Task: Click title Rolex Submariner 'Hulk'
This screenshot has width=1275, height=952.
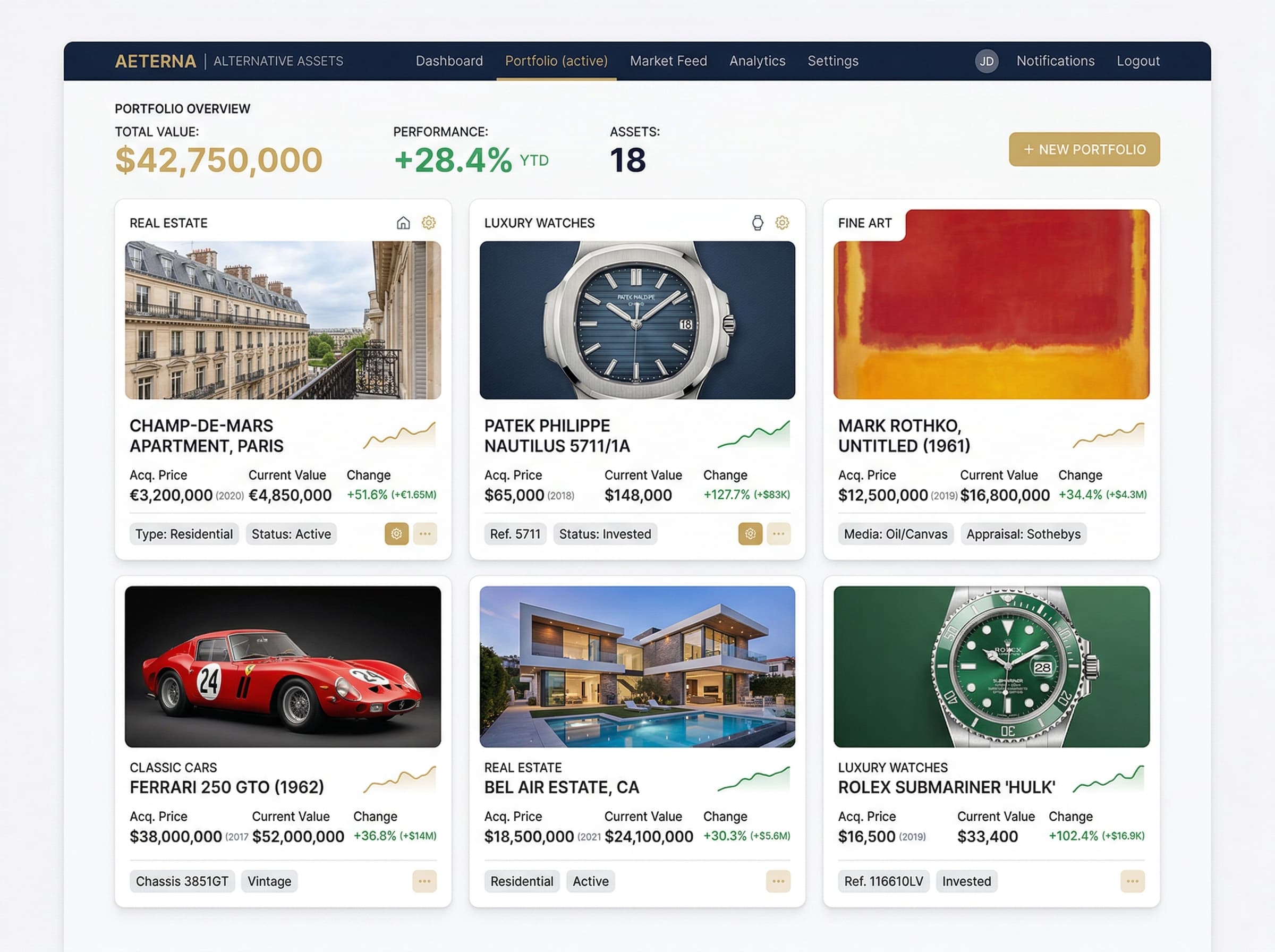Action: pyautogui.click(x=947, y=787)
